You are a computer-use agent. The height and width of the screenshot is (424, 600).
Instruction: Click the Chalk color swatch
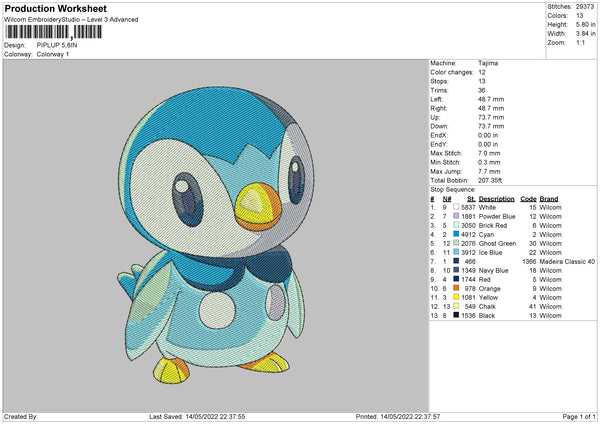coord(456,306)
